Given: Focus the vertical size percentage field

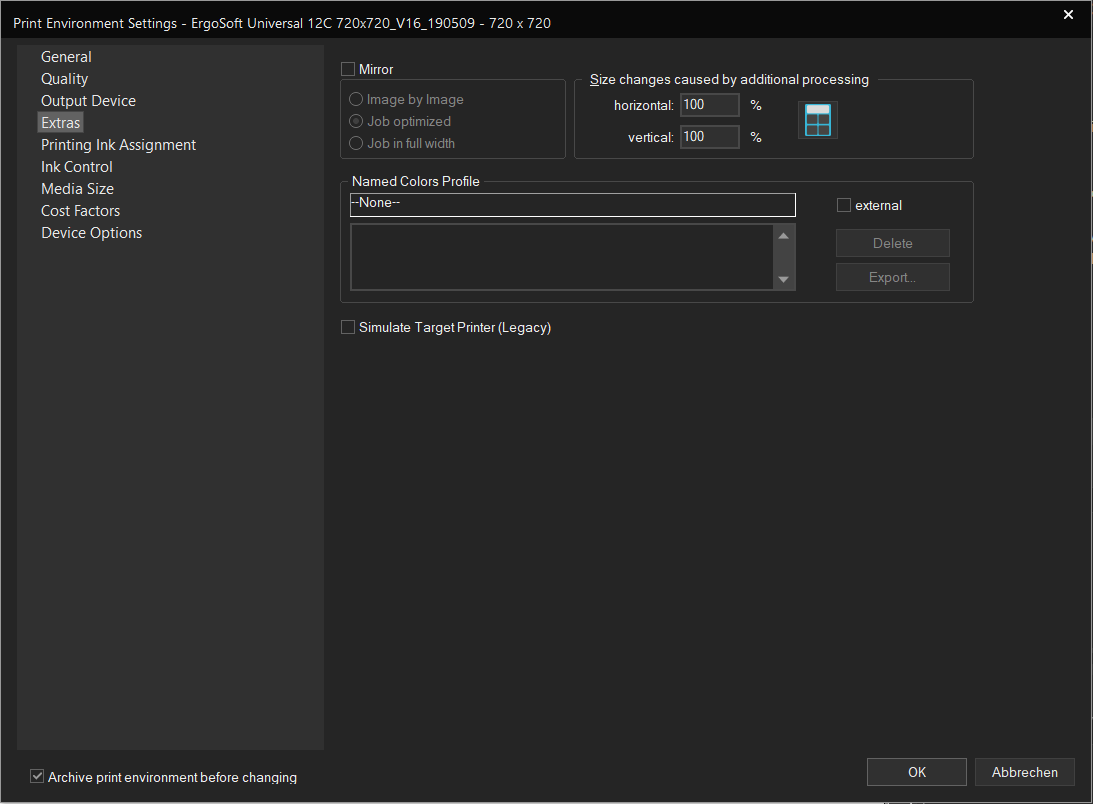Looking at the screenshot, I should tap(710, 137).
